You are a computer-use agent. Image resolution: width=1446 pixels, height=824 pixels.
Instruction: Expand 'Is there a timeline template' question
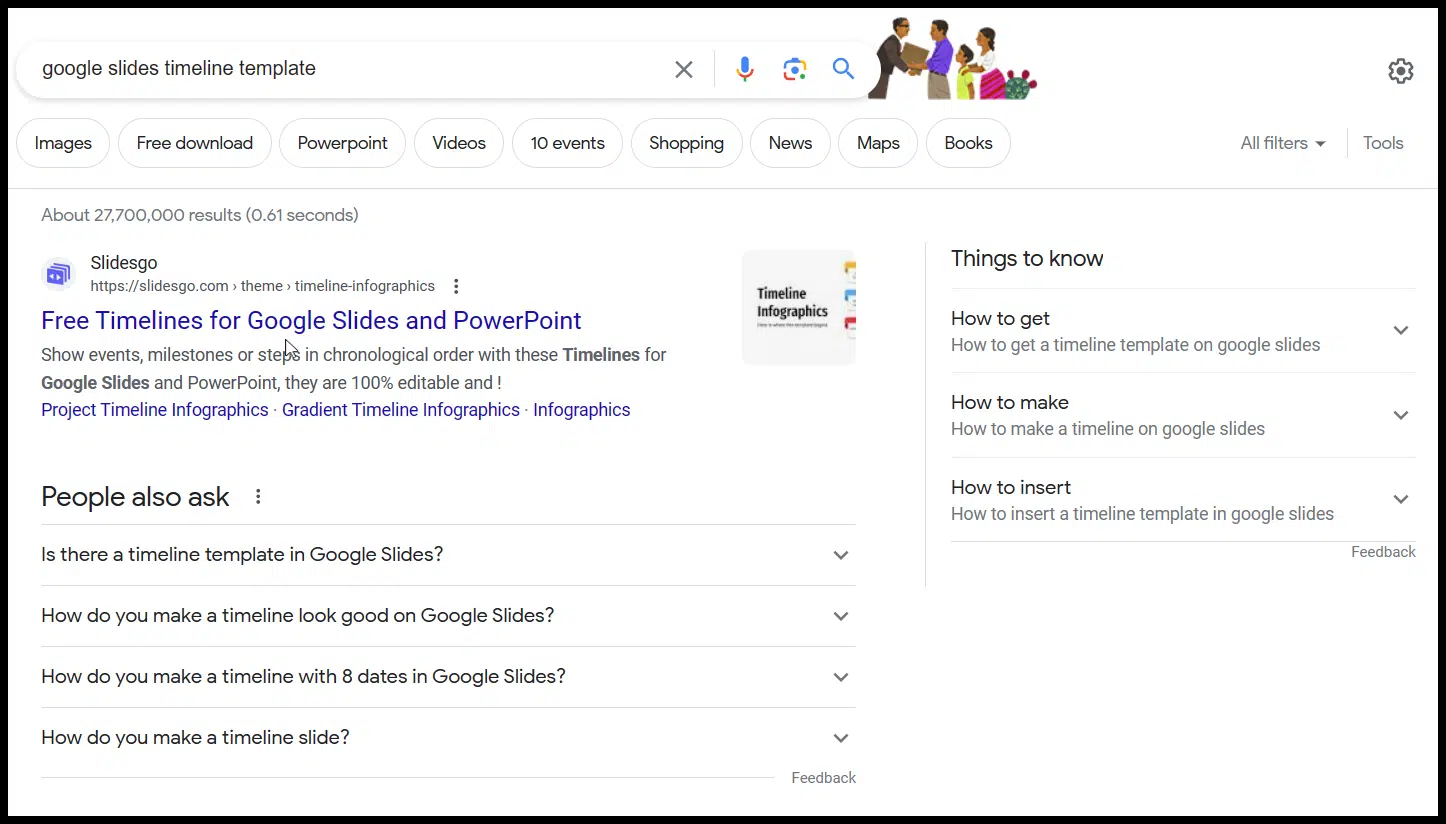840,555
